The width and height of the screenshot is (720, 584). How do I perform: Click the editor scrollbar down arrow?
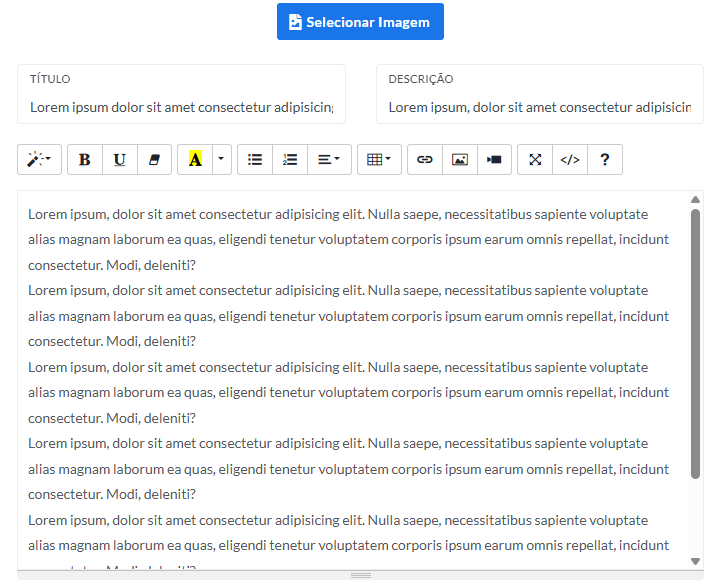(695, 562)
